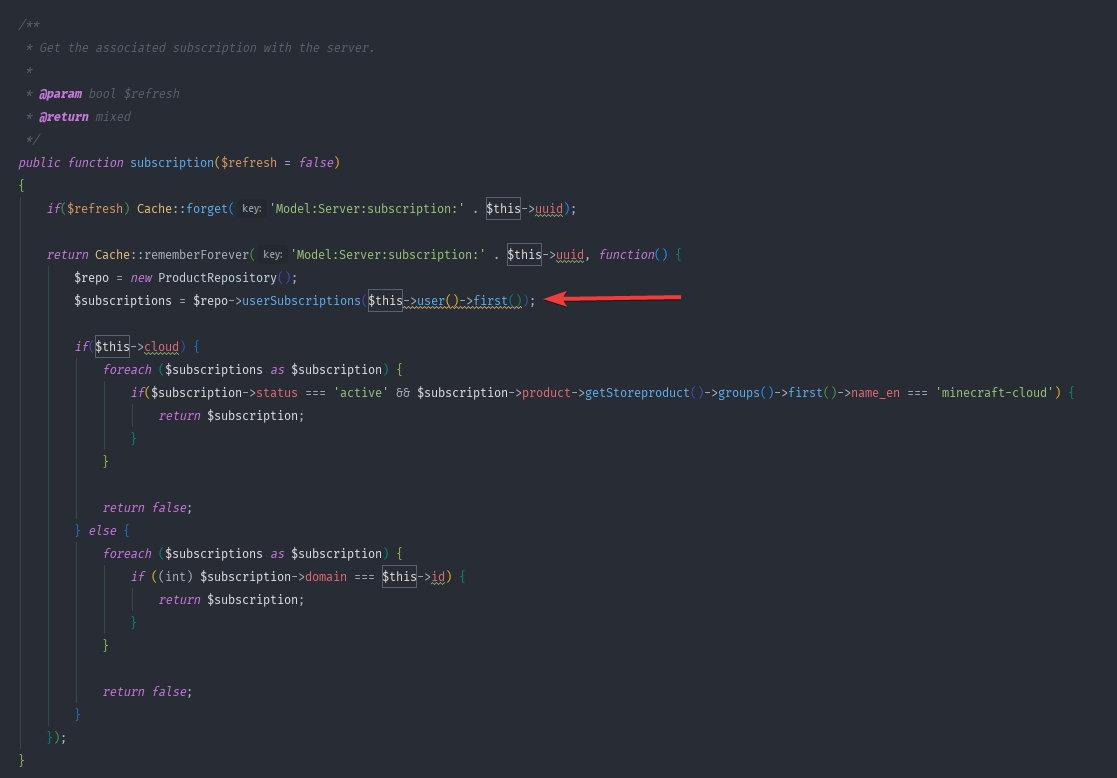Click the (int) type cast
The width and height of the screenshot is (1117, 778).
pos(176,577)
